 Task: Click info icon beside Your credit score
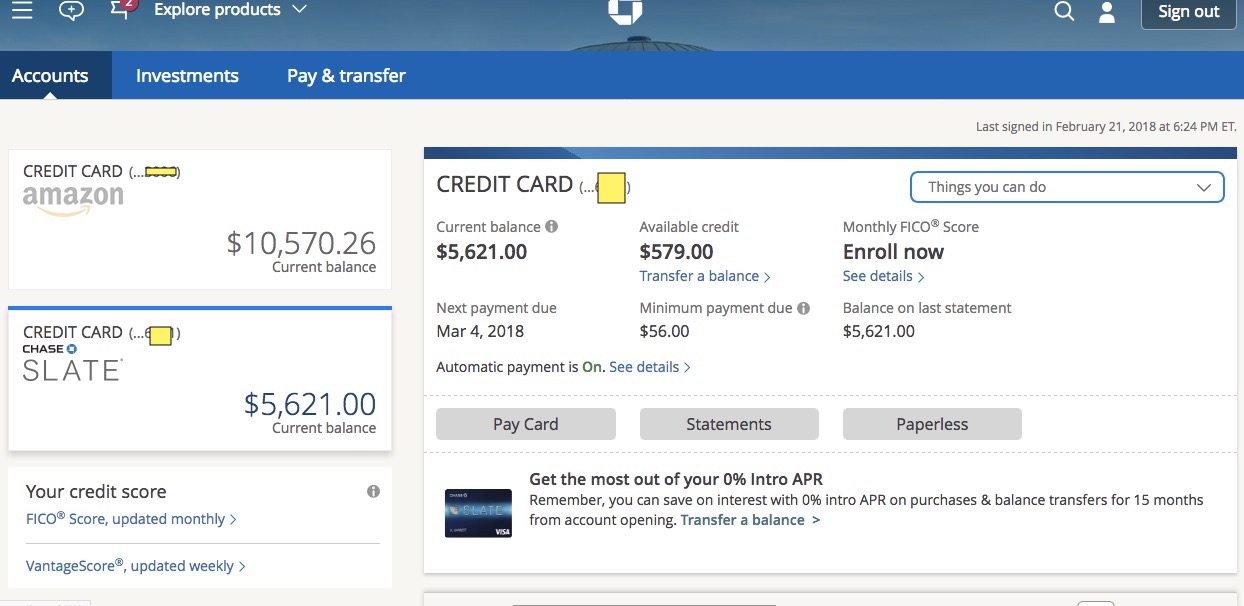point(373,491)
